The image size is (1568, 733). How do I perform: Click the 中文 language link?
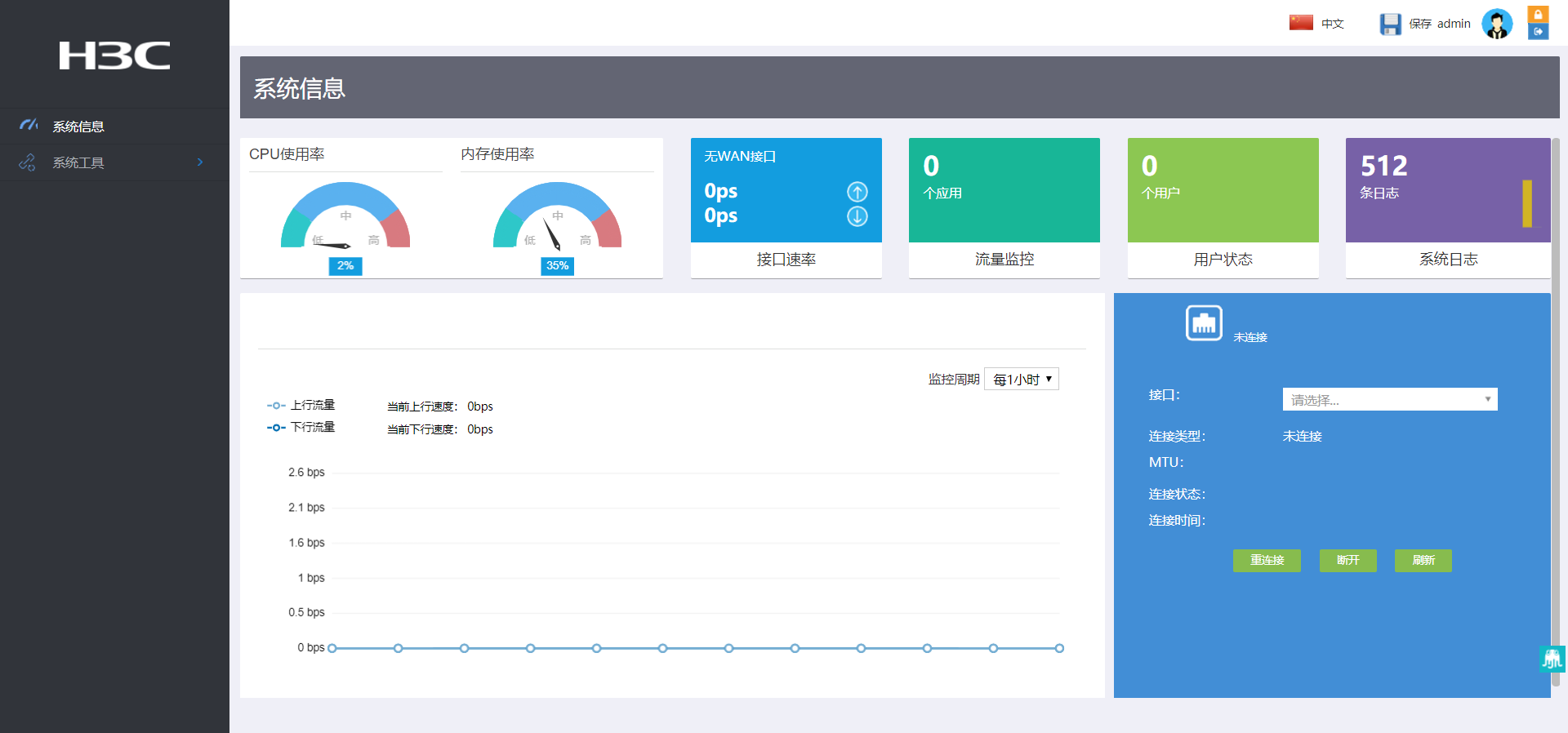(x=1333, y=24)
